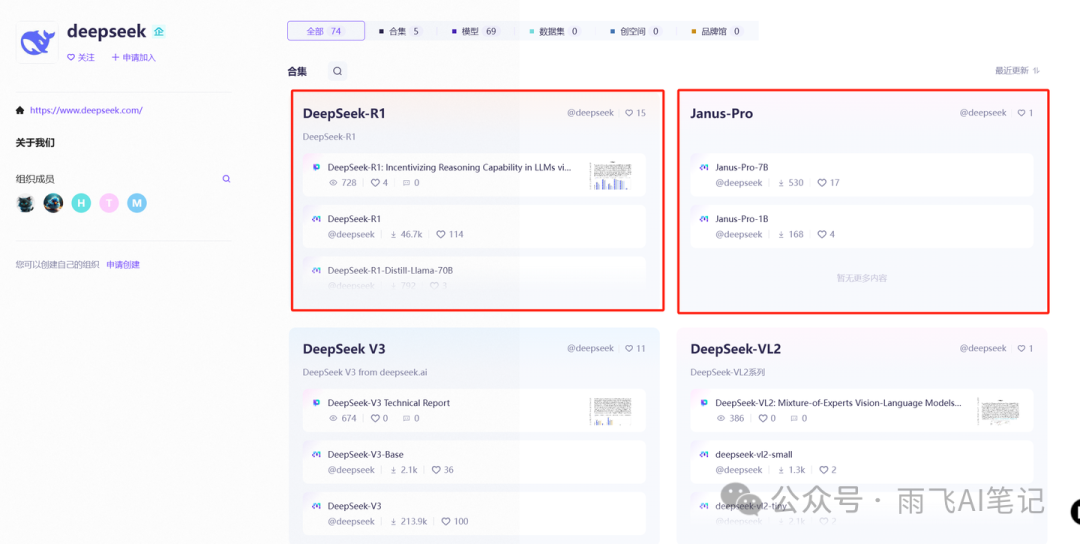Click the DeepSeek-V3 Technical Report thumbnail
Screen dimensions: 1080x544
610,411
